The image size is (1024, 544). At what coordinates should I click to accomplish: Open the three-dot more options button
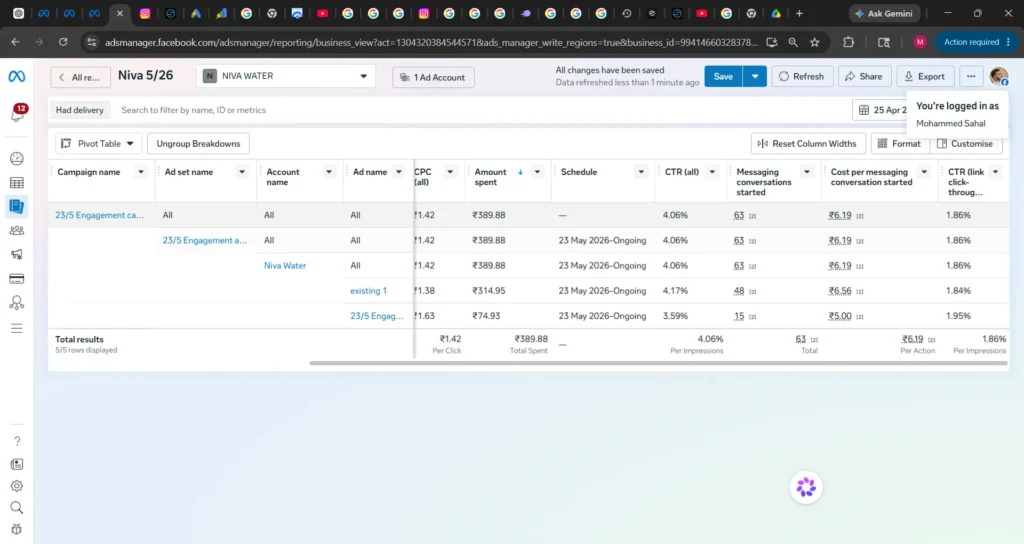pyautogui.click(x=971, y=76)
